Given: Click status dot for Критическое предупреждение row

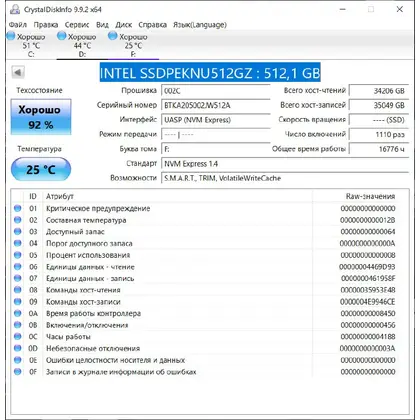Looking at the screenshot, I should point(18,208).
